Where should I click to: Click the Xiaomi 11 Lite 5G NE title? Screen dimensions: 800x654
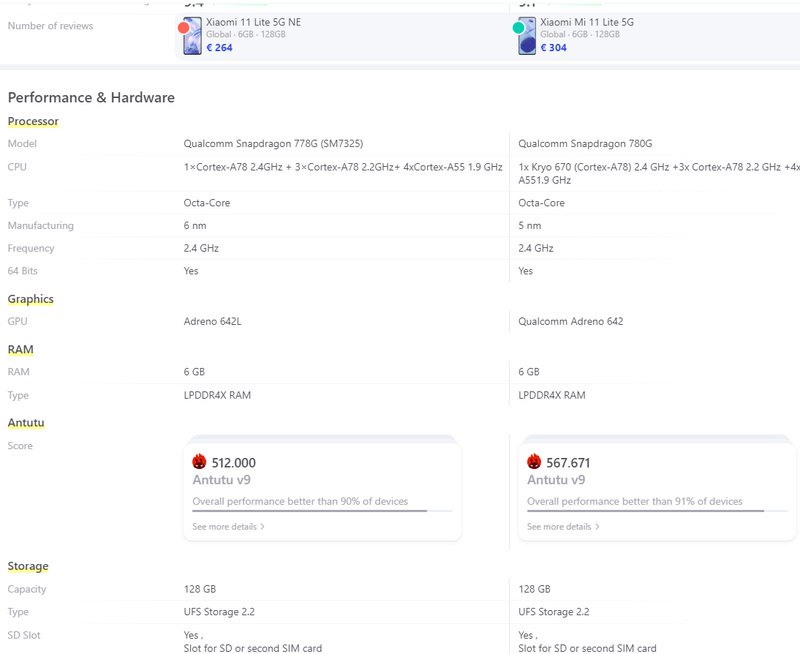[254, 22]
